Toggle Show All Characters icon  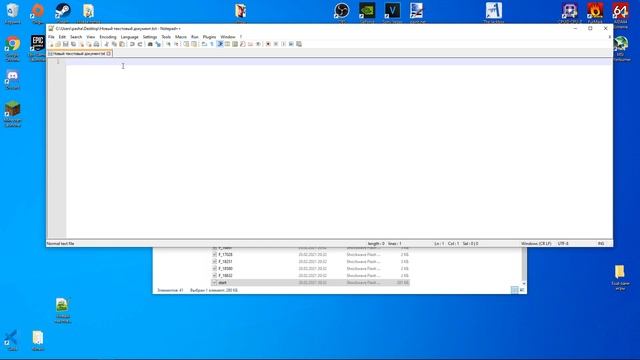pyautogui.click(x=212, y=44)
